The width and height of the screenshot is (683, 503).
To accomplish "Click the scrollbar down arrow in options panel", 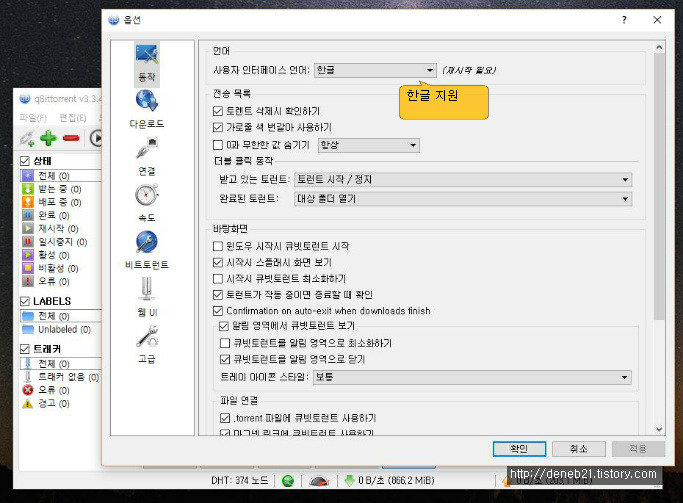I will coord(659,429).
